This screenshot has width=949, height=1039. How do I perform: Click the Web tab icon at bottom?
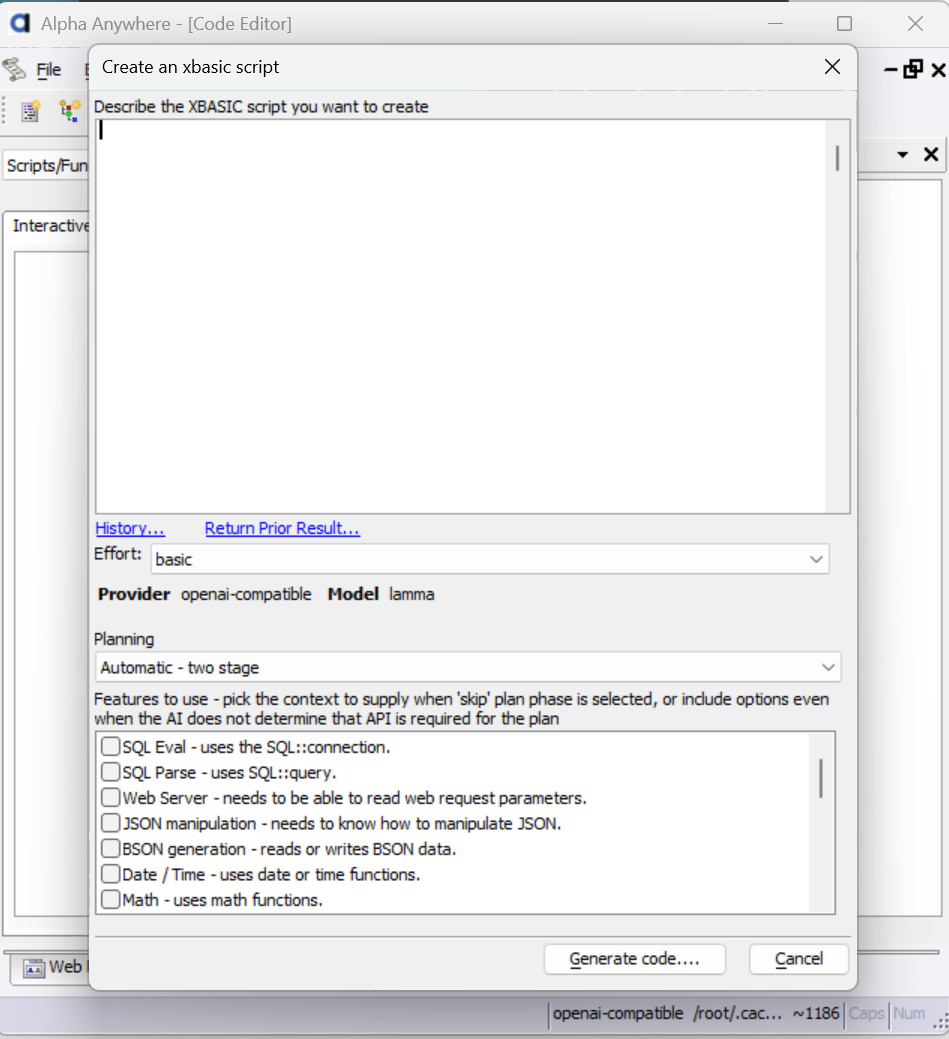coord(34,968)
